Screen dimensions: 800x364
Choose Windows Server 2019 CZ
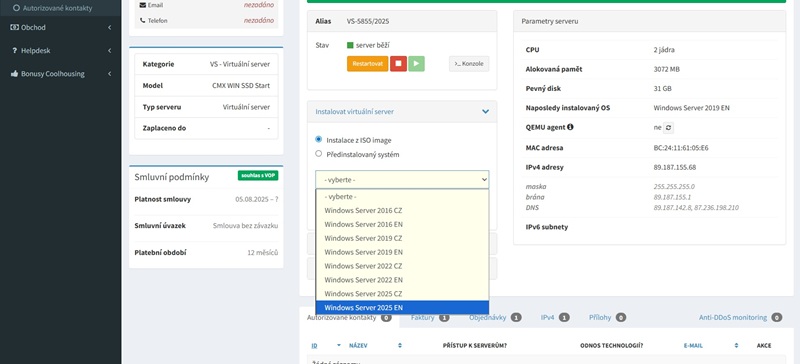(402, 238)
